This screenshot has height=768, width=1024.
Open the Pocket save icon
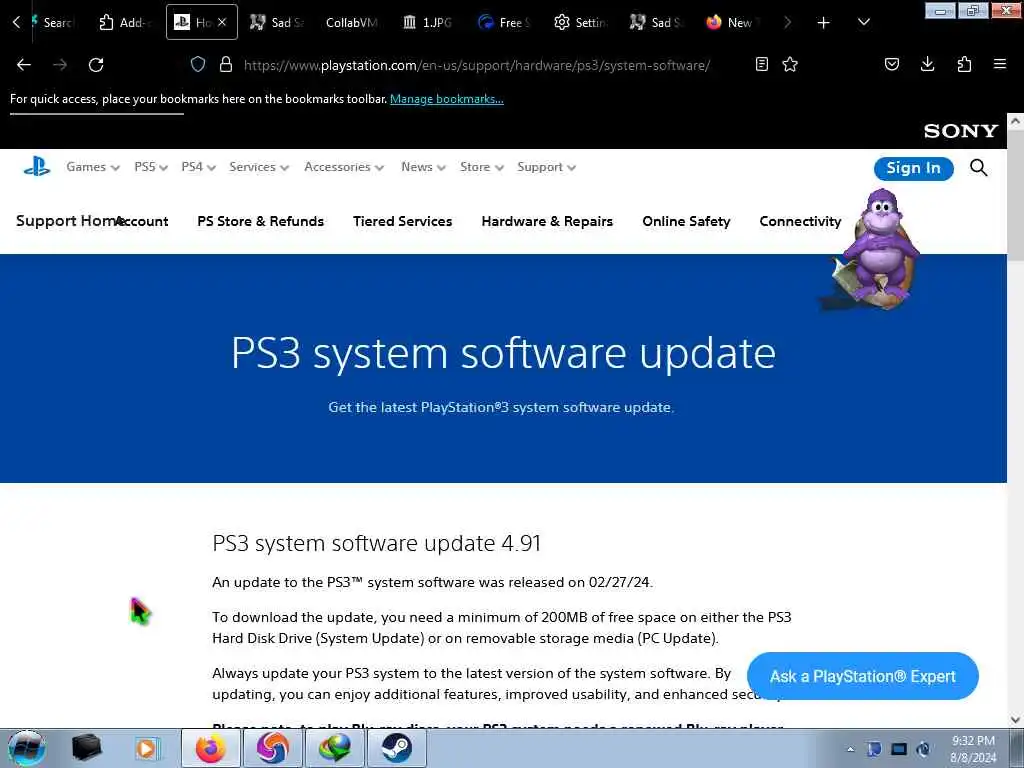(x=891, y=64)
